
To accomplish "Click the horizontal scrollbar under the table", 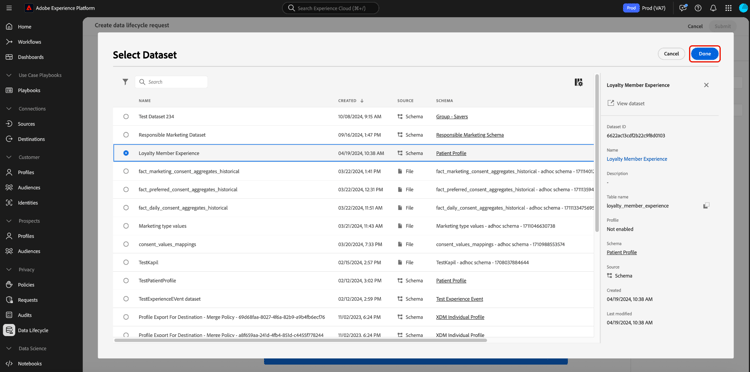I will 300,340.
